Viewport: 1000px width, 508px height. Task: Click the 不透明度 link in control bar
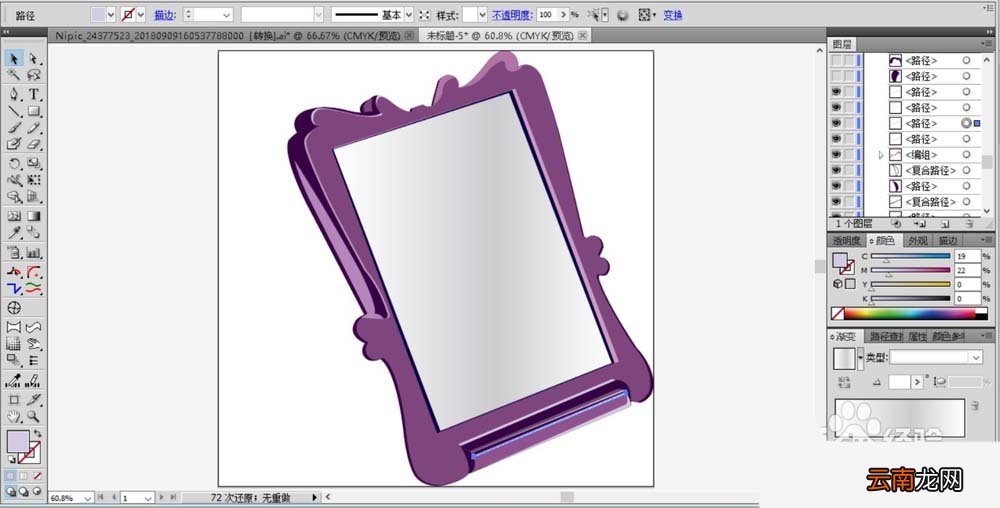[x=511, y=15]
